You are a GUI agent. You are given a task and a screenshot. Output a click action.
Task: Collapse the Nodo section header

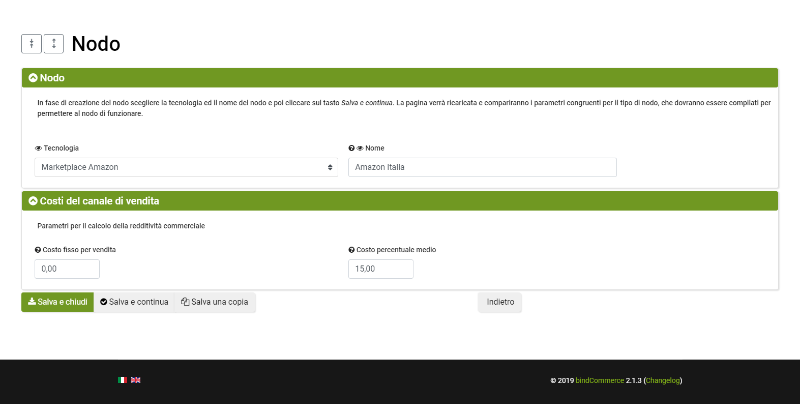pos(33,77)
